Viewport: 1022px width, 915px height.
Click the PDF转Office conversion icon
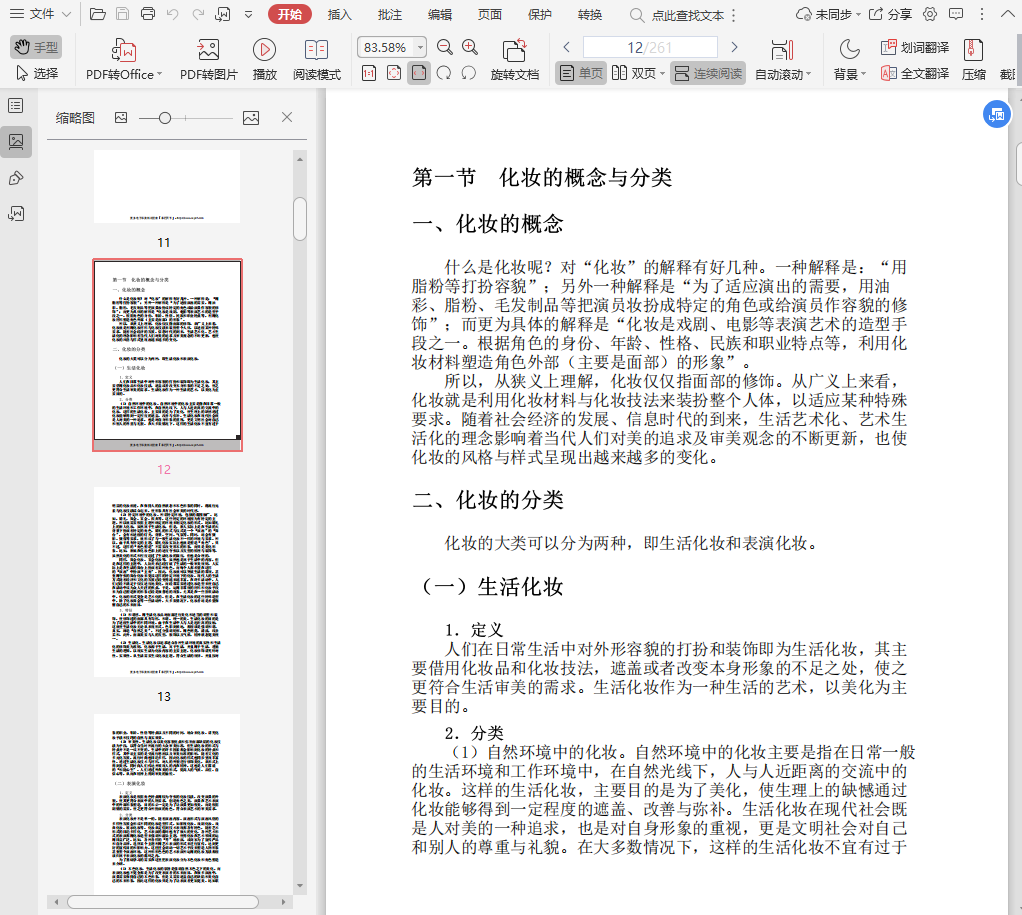tap(124, 50)
